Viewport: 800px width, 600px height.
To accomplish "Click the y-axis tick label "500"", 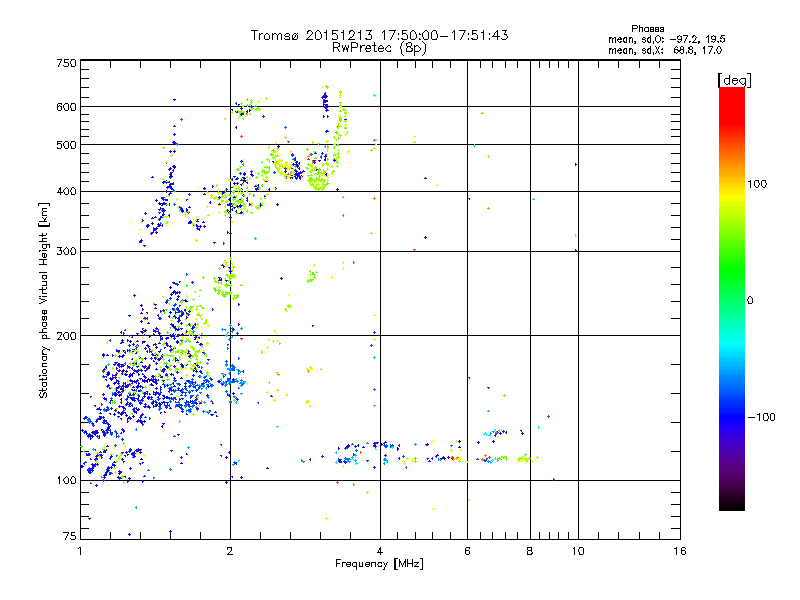I will point(66,145).
